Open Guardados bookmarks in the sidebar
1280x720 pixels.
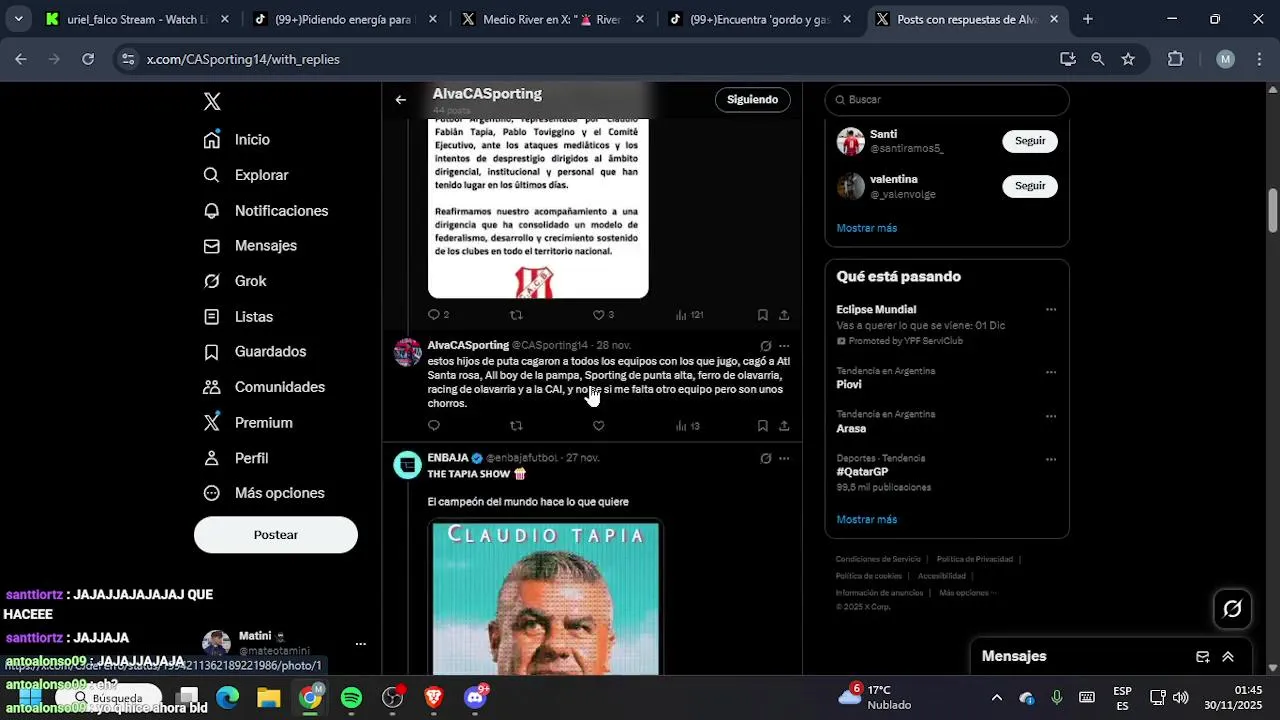[x=255, y=352]
